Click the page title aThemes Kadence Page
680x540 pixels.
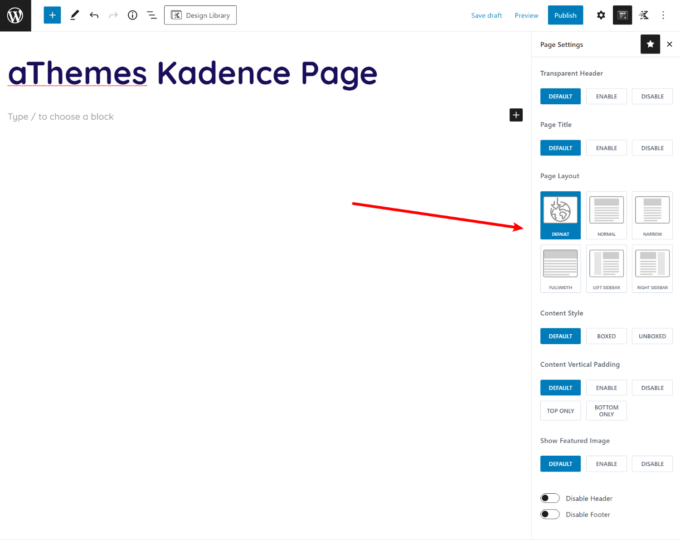[193, 73]
